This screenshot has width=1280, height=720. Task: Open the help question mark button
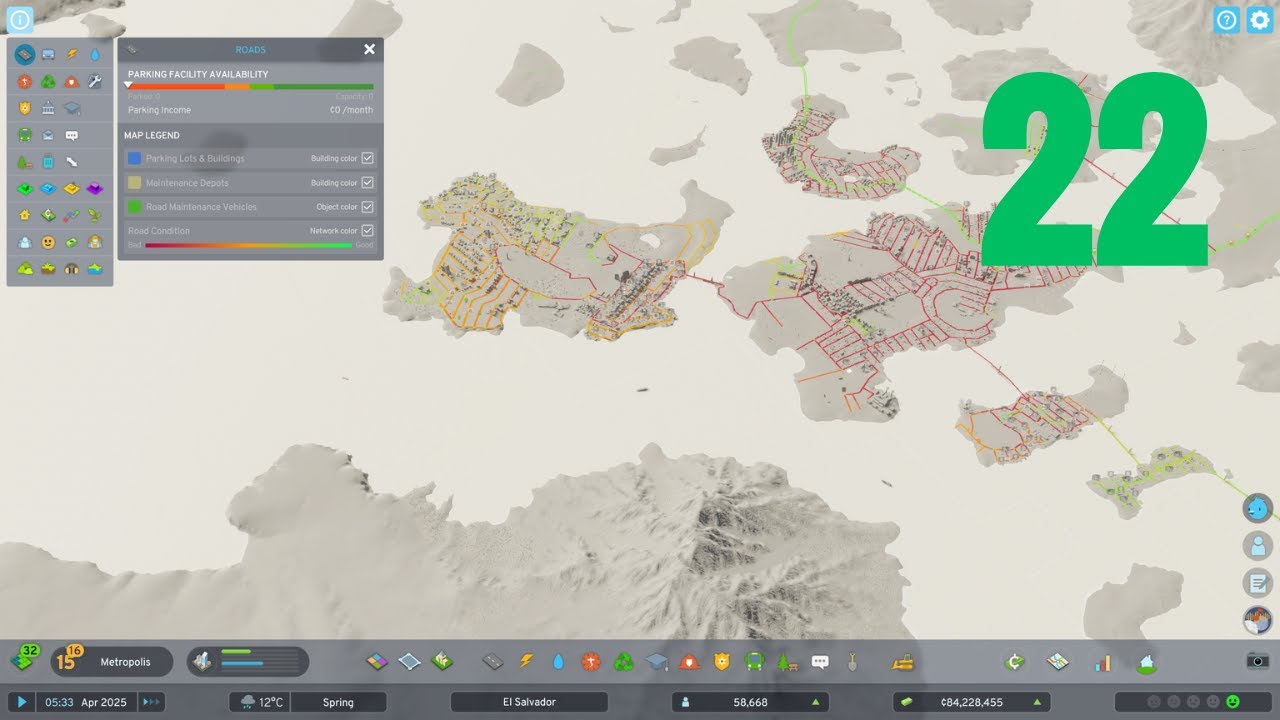tap(1227, 19)
